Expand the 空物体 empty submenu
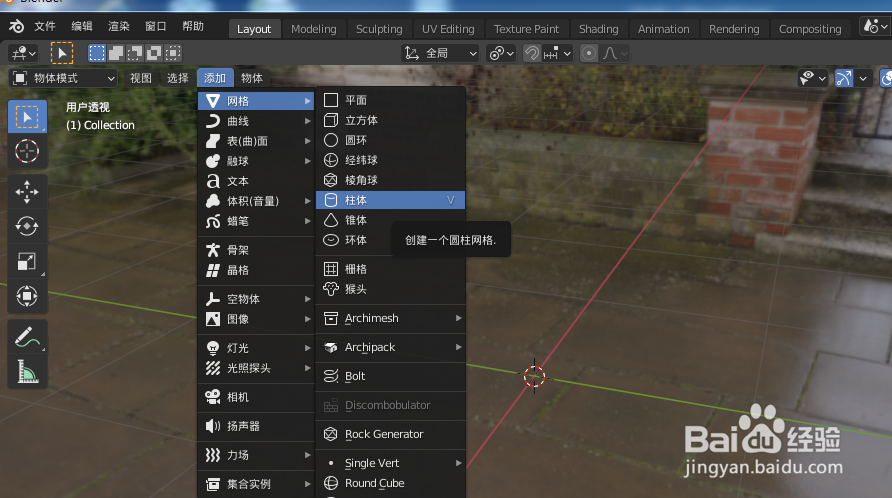The width and height of the screenshot is (892, 498). pos(256,299)
